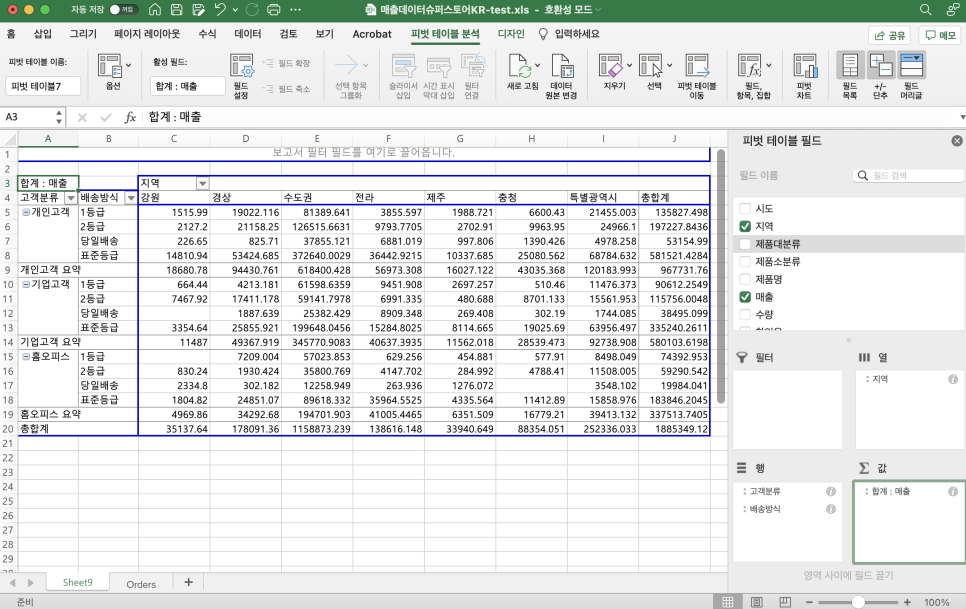The height and width of the screenshot is (609, 966).
Task: Open the 고객분류 filter dropdown
Action: coord(71,198)
